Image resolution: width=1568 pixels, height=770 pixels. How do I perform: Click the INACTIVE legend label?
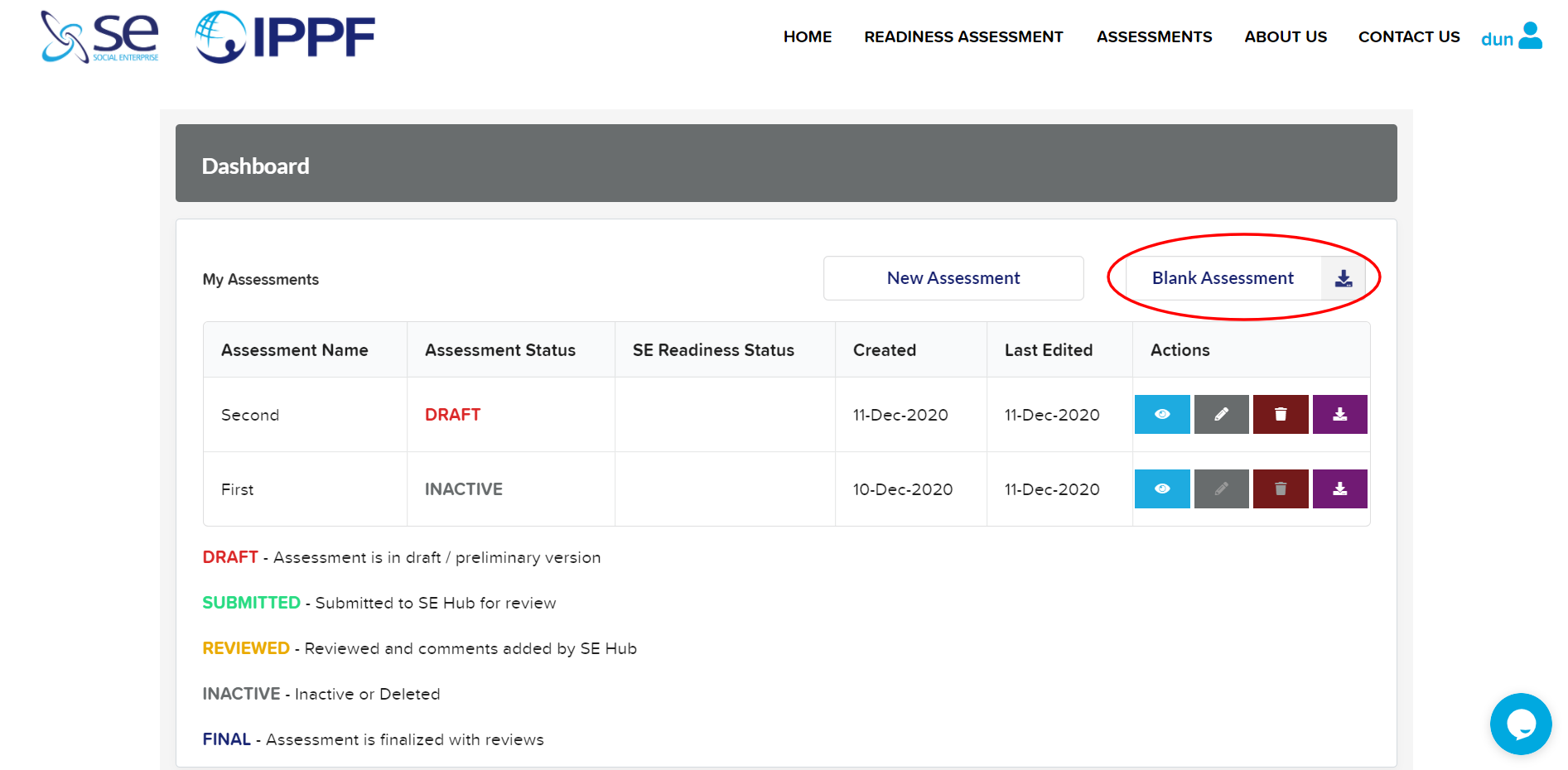pyautogui.click(x=241, y=694)
